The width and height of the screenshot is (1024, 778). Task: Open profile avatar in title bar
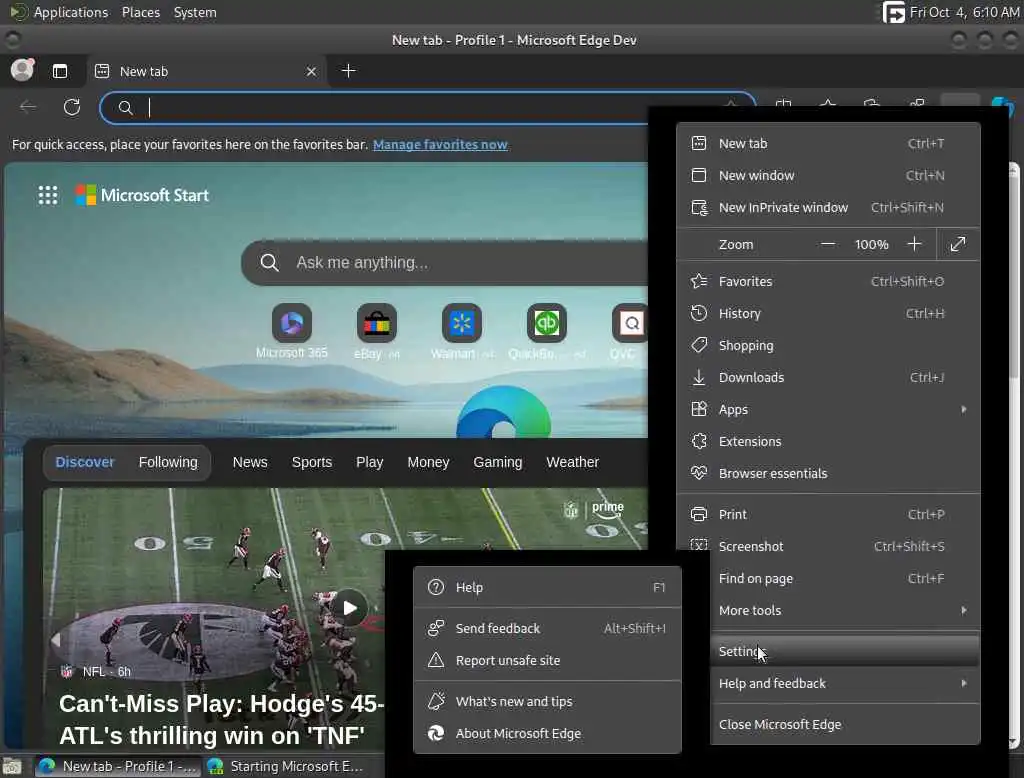[x=22, y=70]
